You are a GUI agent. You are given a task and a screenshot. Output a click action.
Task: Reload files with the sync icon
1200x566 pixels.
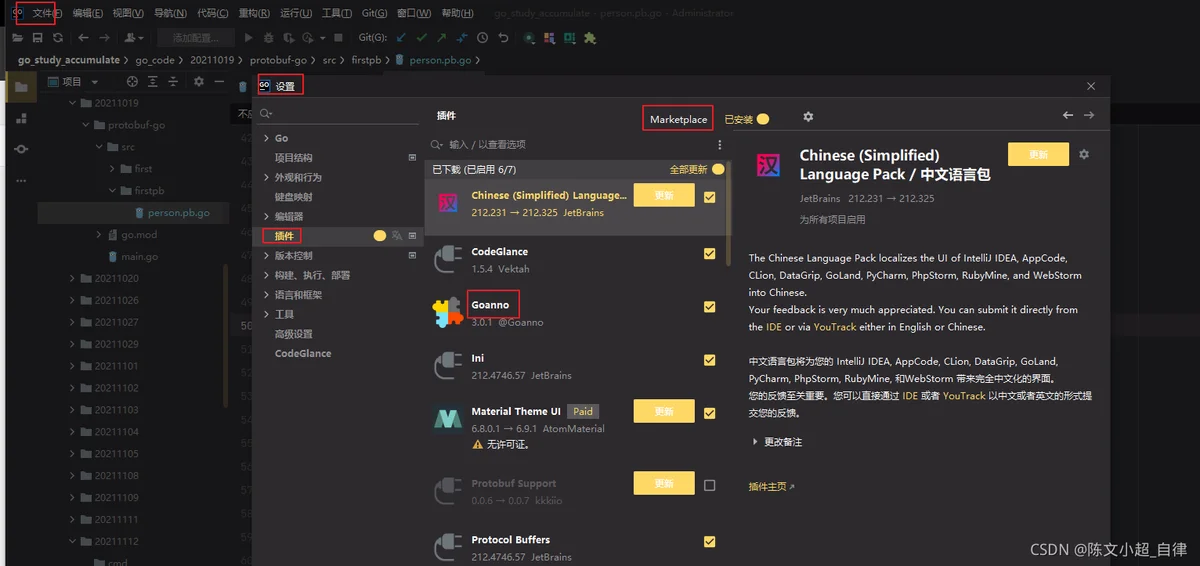pos(58,38)
